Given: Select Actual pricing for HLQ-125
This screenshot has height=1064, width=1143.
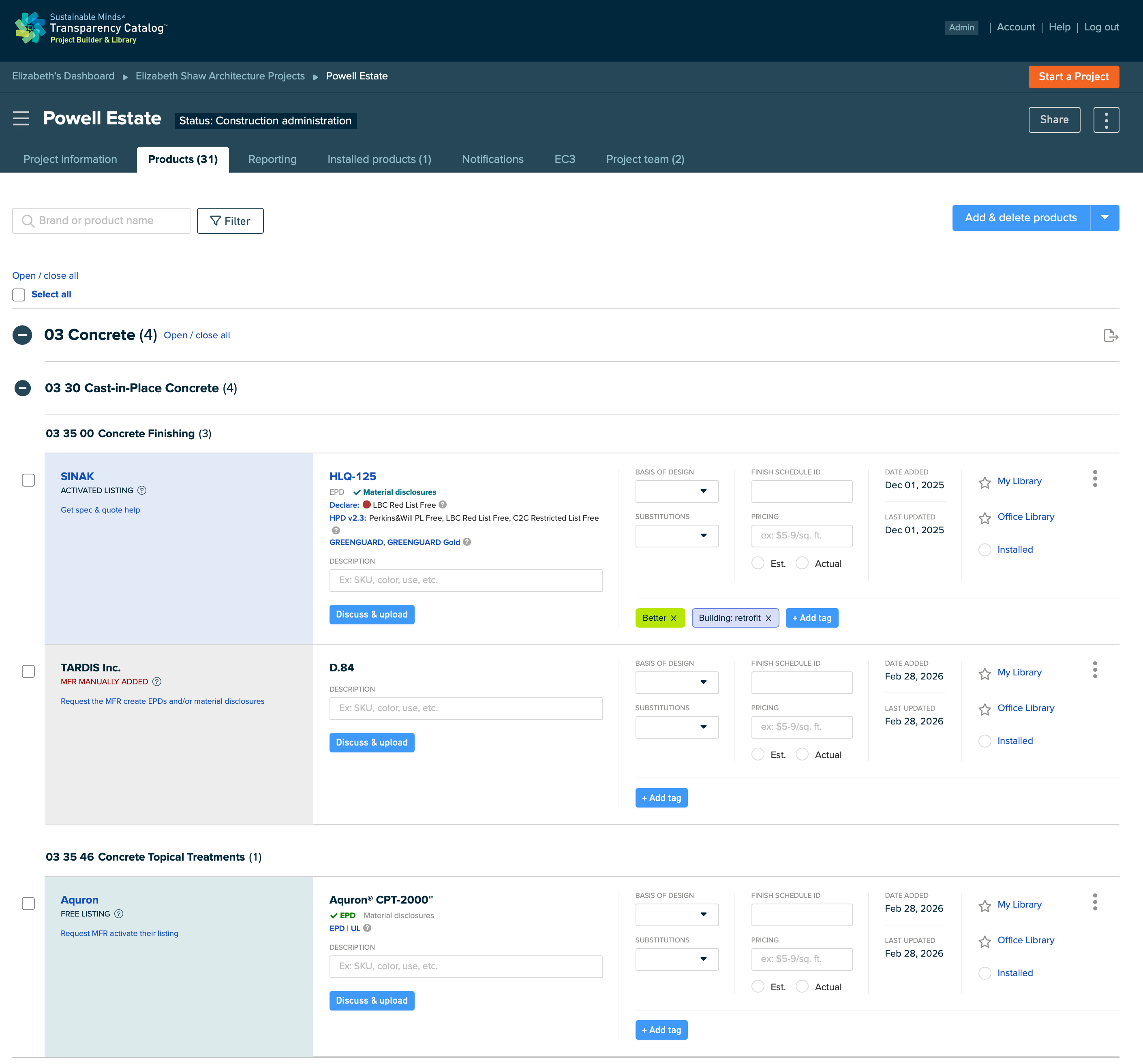Looking at the screenshot, I should [802, 563].
